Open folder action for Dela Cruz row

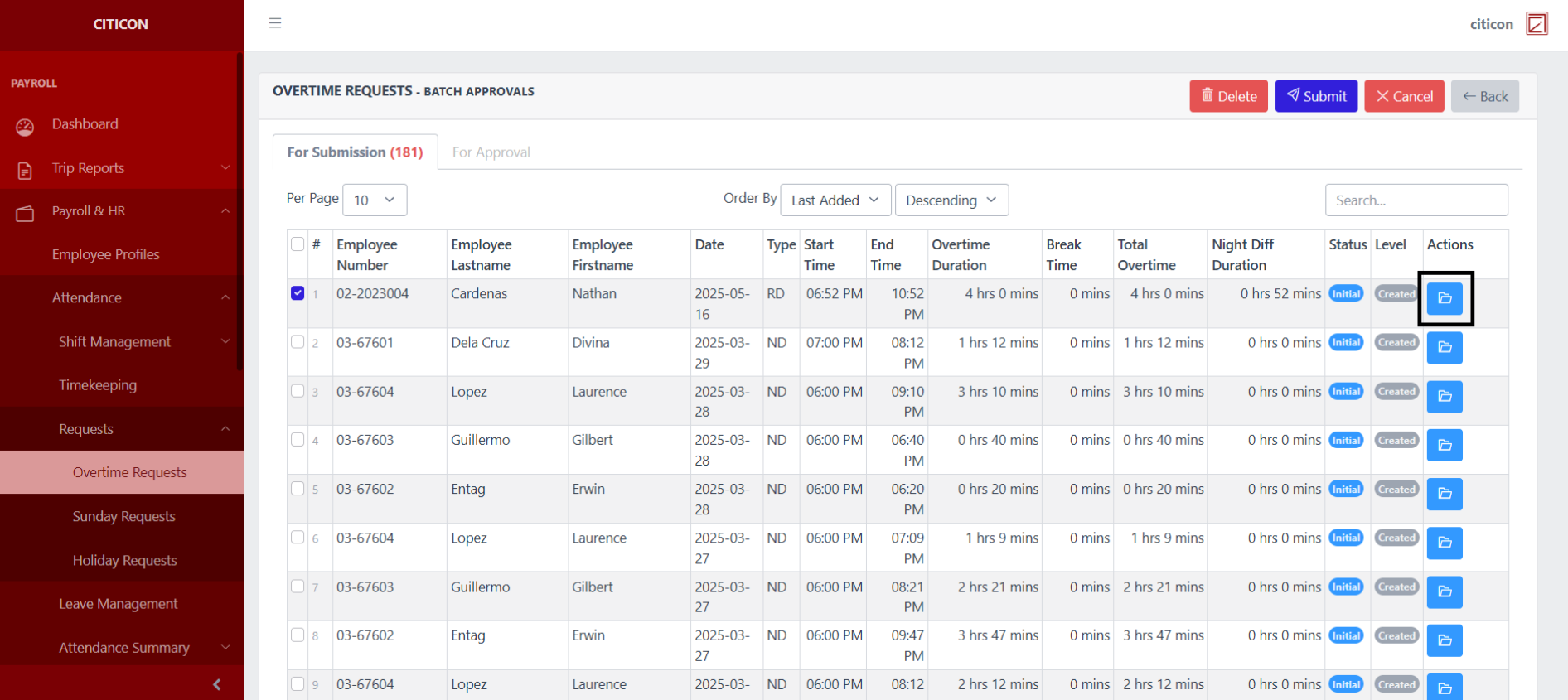[1445, 347]
